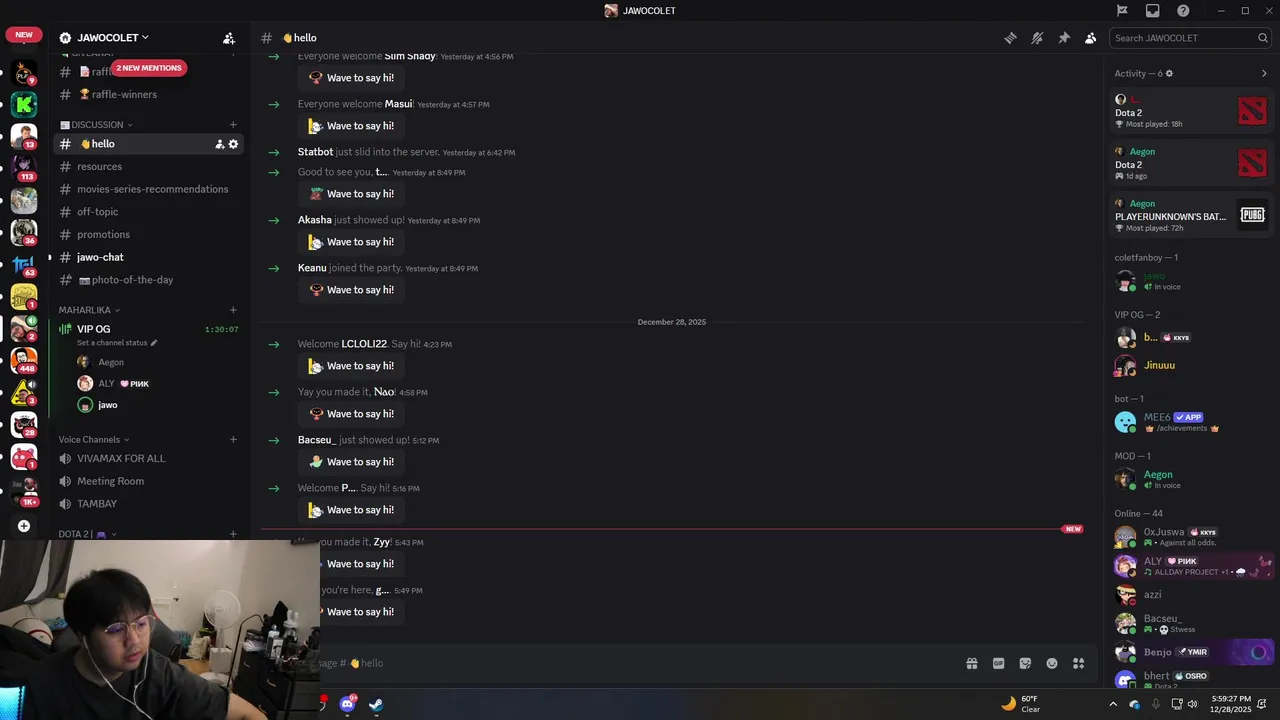Open the inbox icon in title bar
The height and width of the screenshot is (720, 1280).
(1153, 11)
